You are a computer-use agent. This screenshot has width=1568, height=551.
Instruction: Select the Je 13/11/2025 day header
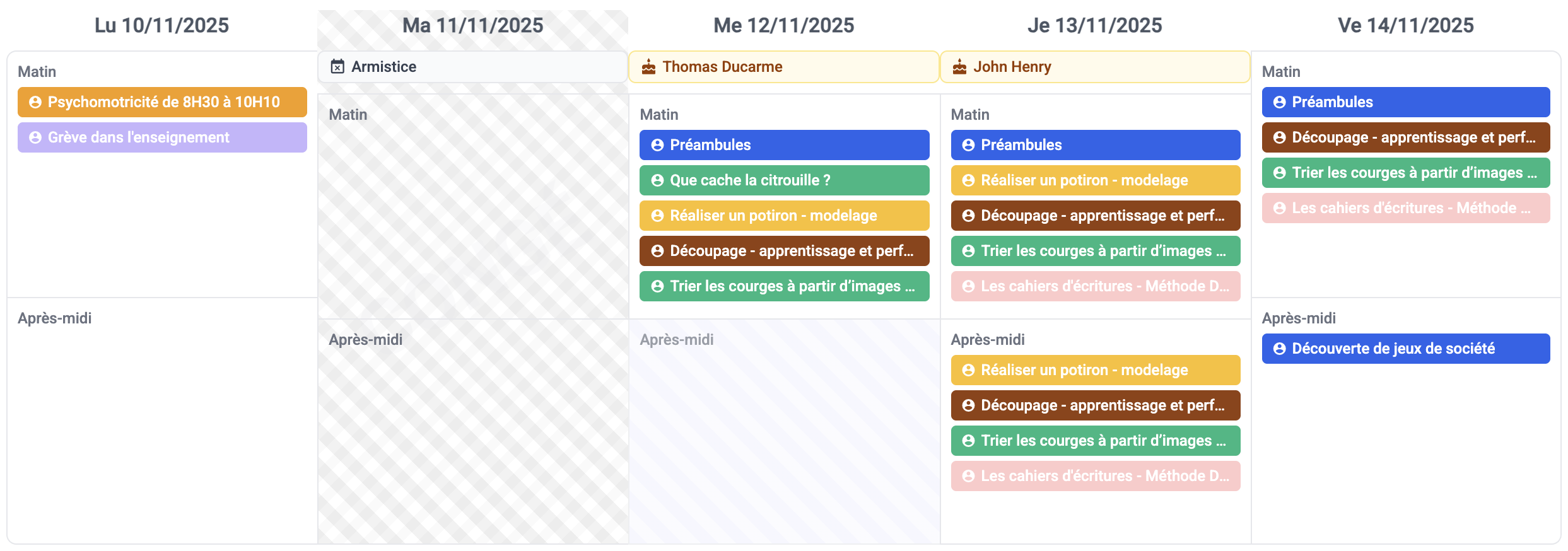coord(1094,25)
